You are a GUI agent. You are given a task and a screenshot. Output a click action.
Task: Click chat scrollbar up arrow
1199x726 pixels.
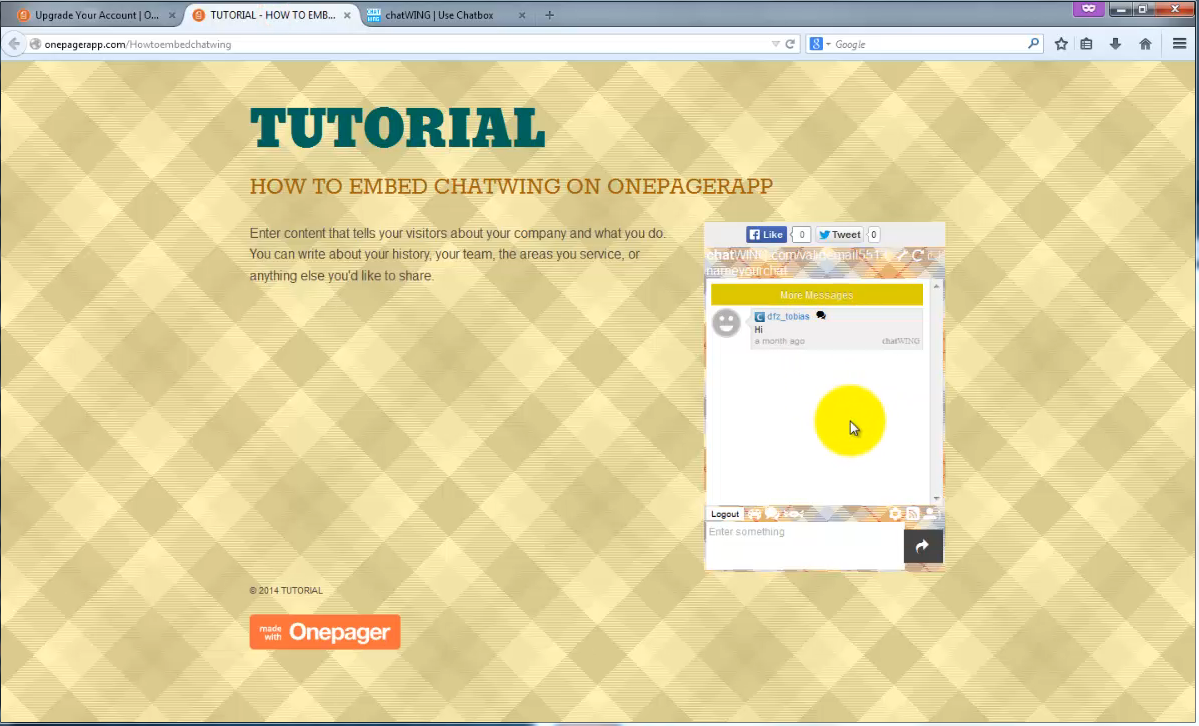point(937,286)
